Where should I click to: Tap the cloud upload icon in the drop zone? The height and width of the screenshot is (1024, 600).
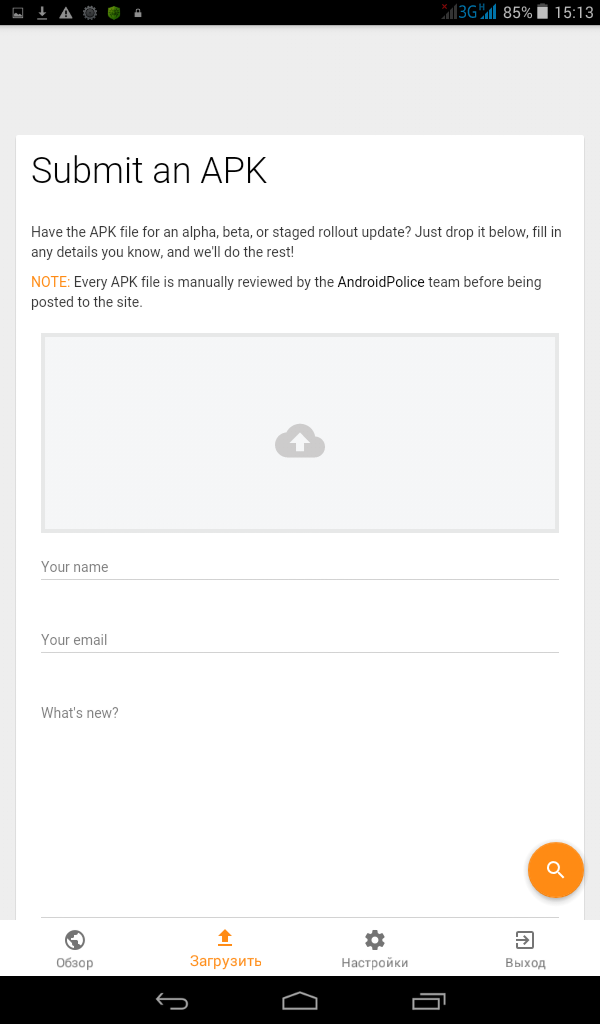[x=300, y=441]
